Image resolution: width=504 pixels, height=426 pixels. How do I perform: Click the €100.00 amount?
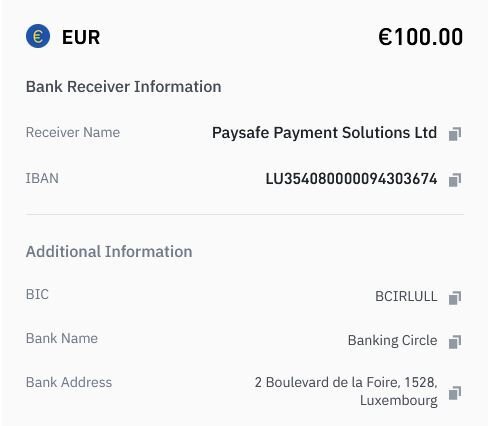click(420, 37)
